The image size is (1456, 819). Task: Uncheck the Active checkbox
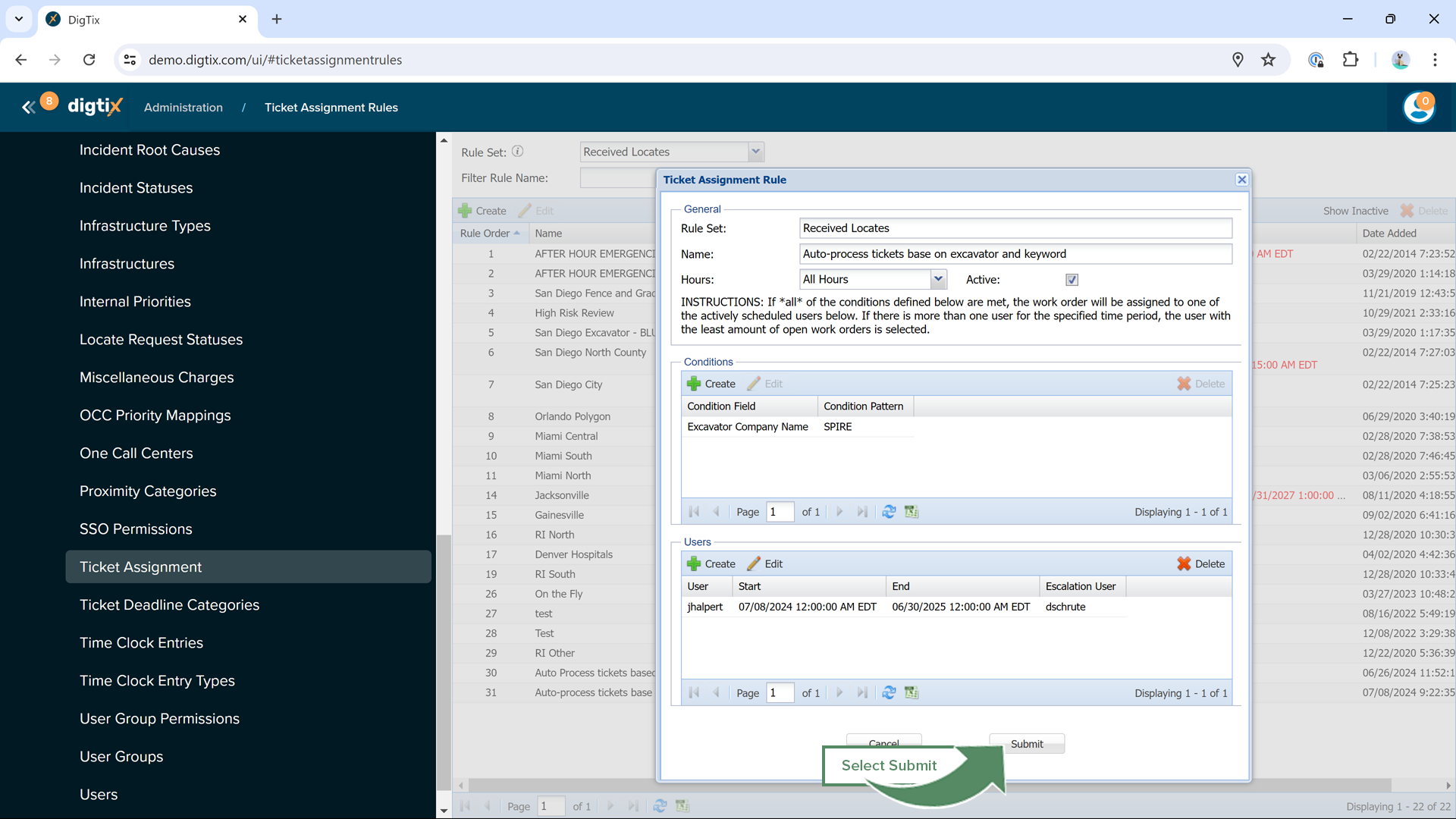[1072, 280]
